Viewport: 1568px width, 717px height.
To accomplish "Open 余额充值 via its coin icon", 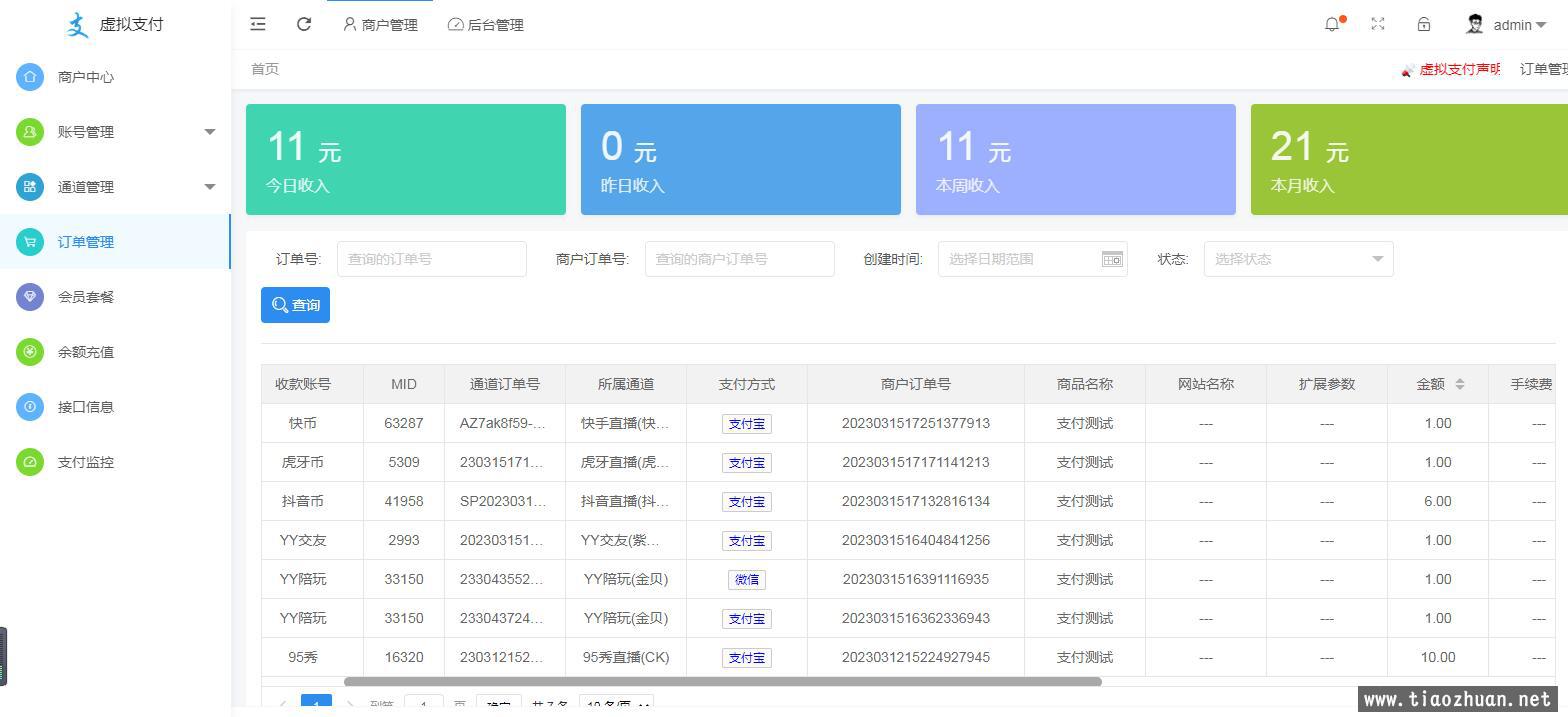I will click(x=30, y=352).
